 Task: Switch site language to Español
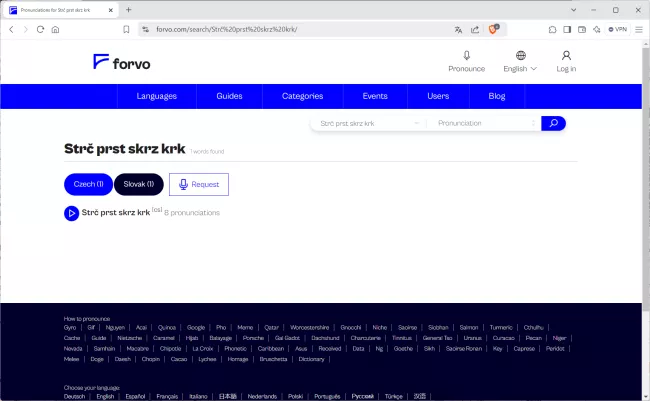pos(135,396)
